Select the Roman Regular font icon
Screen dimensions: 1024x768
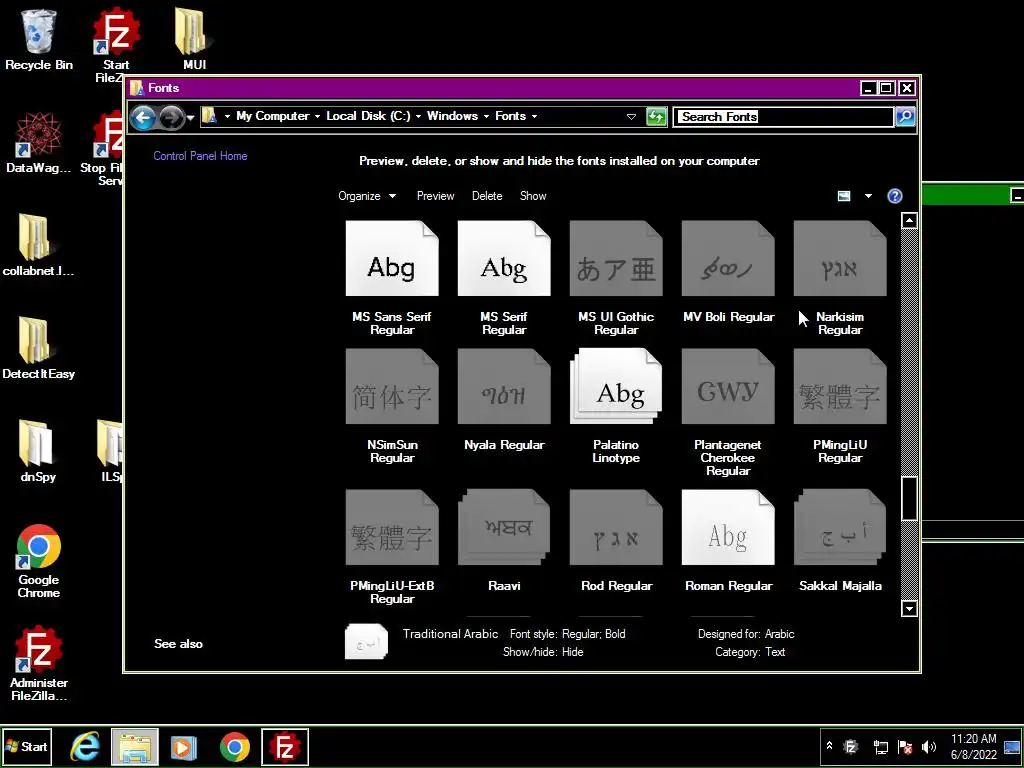pyautogui.click(x=728, y=528)
